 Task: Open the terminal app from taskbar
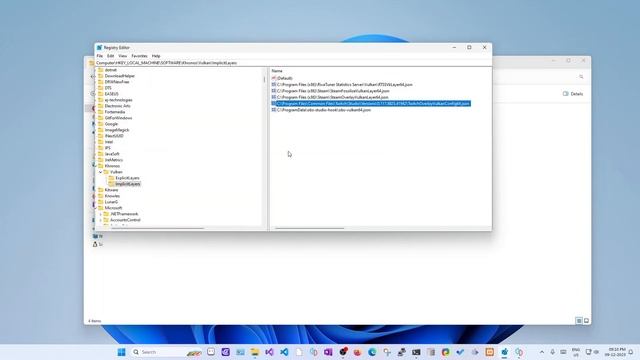point(416,352)
